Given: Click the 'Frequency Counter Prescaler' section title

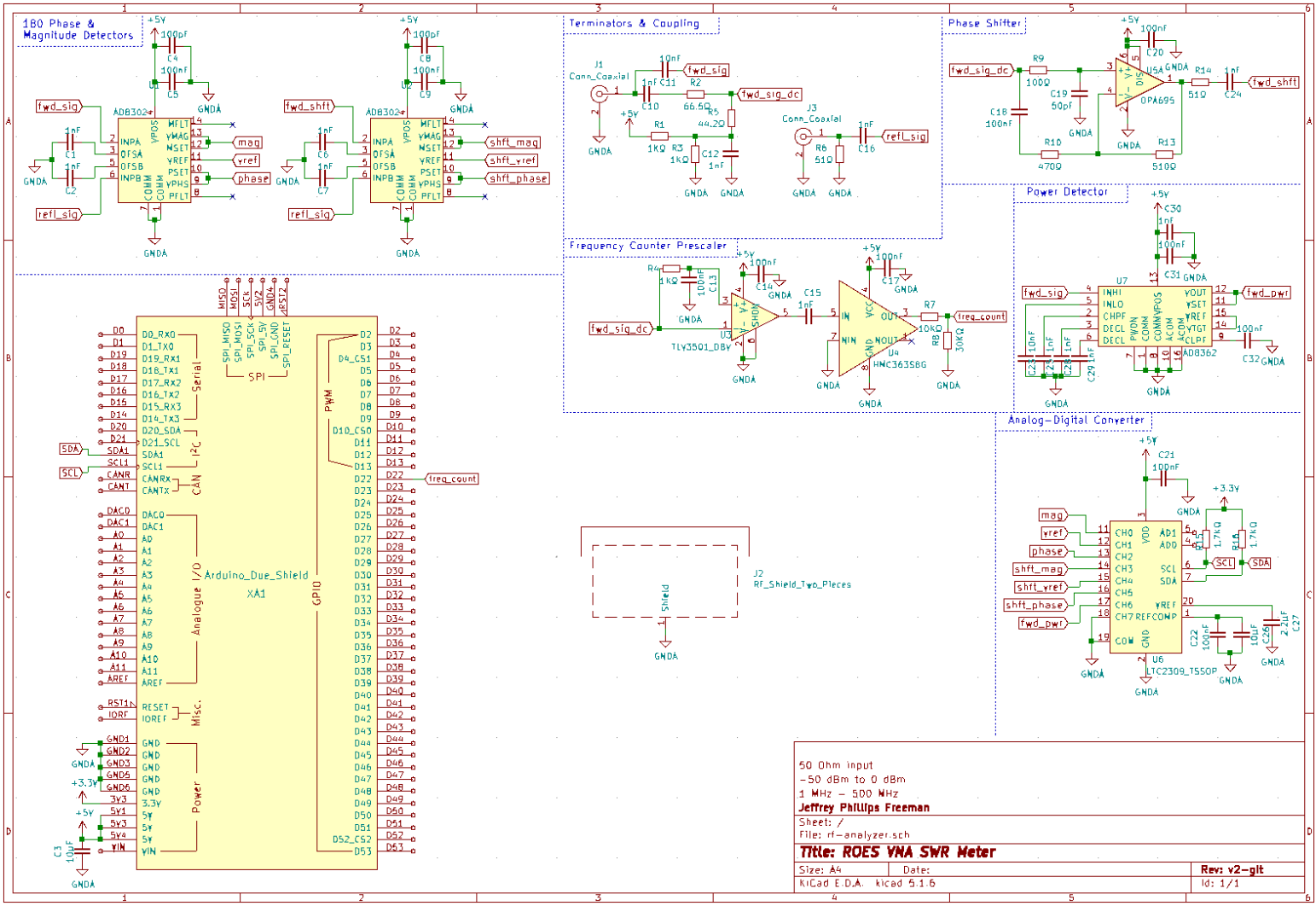Looking at the screenshot, I should (x=647, y=246).
